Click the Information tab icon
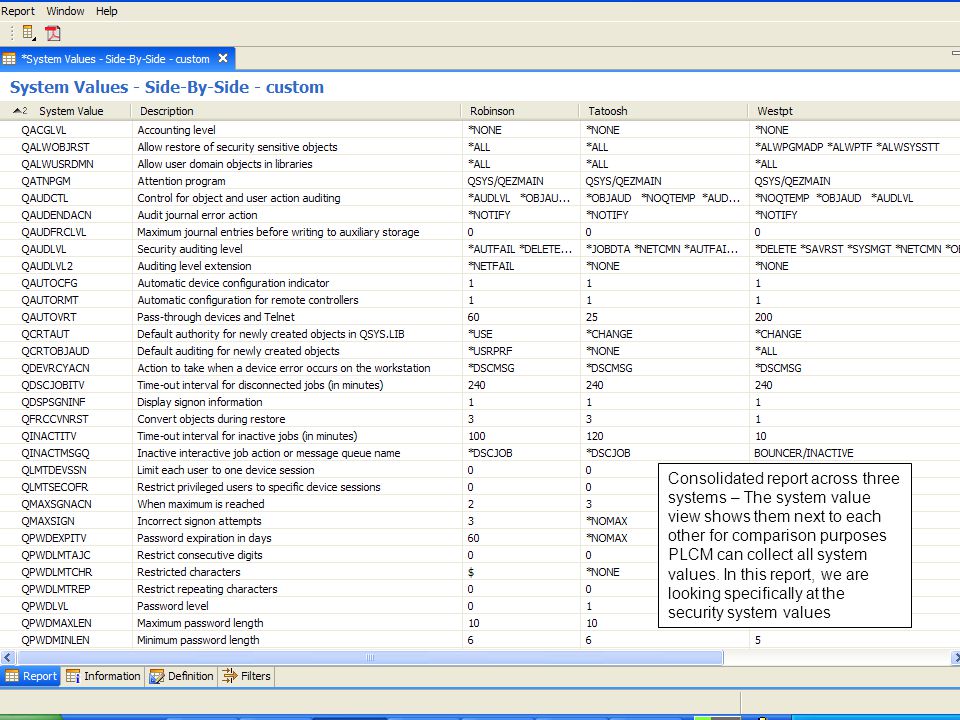The width and height of the screenshot is (960, 720). 73,676
